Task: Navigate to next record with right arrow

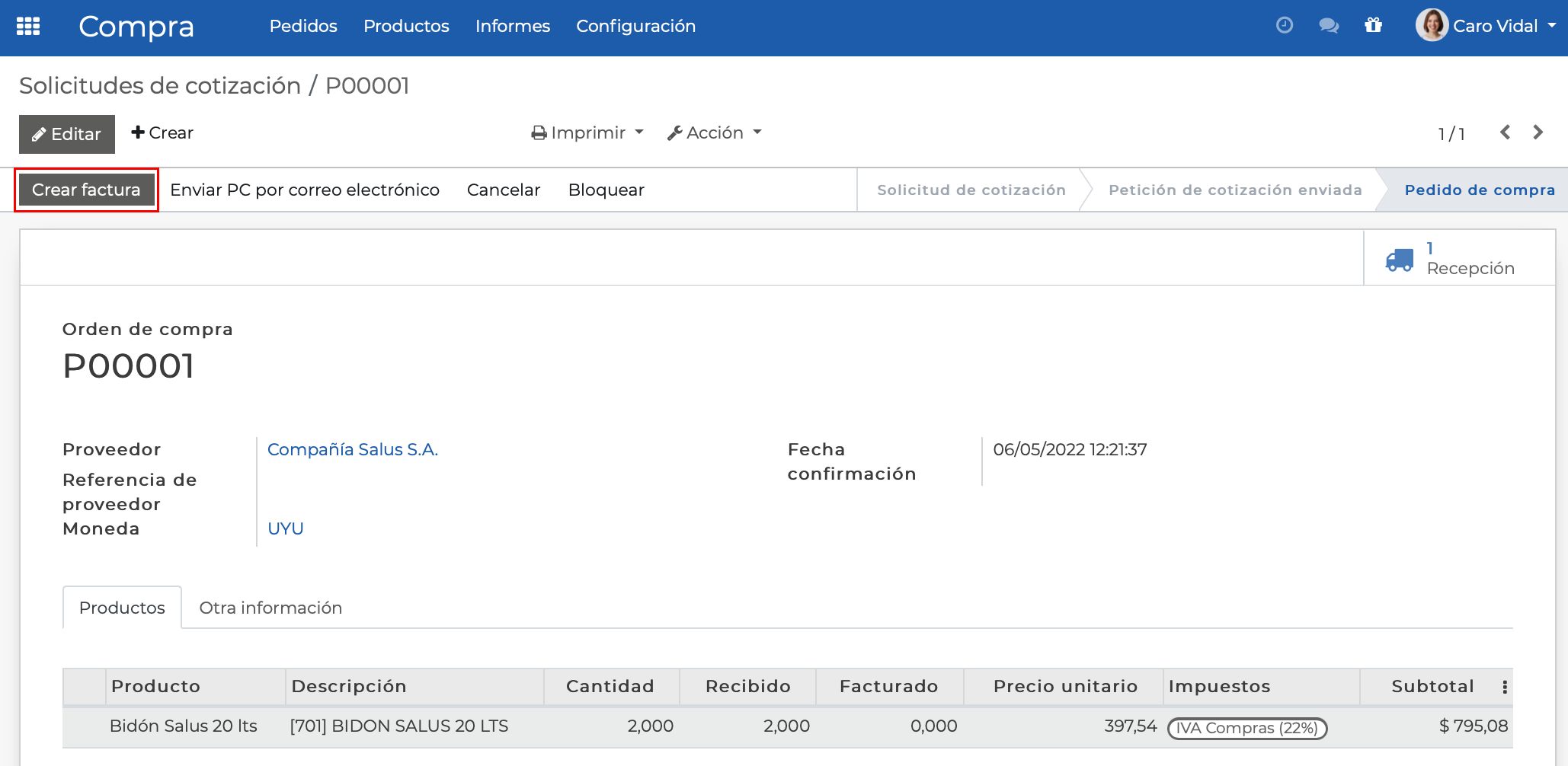Action: pyautogui.click(x=1538, y=132)
